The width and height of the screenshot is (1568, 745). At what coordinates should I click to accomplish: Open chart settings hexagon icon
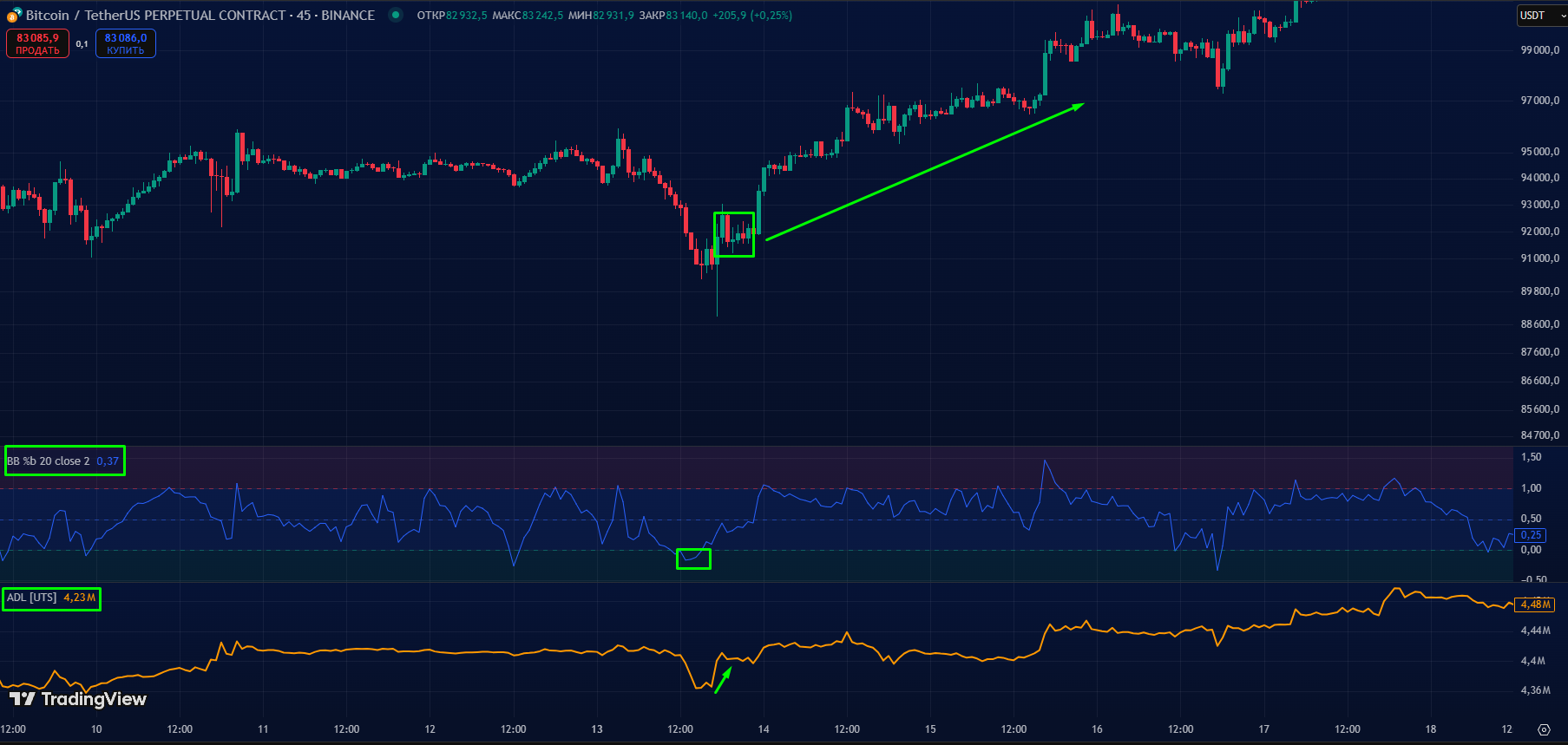1544,729
